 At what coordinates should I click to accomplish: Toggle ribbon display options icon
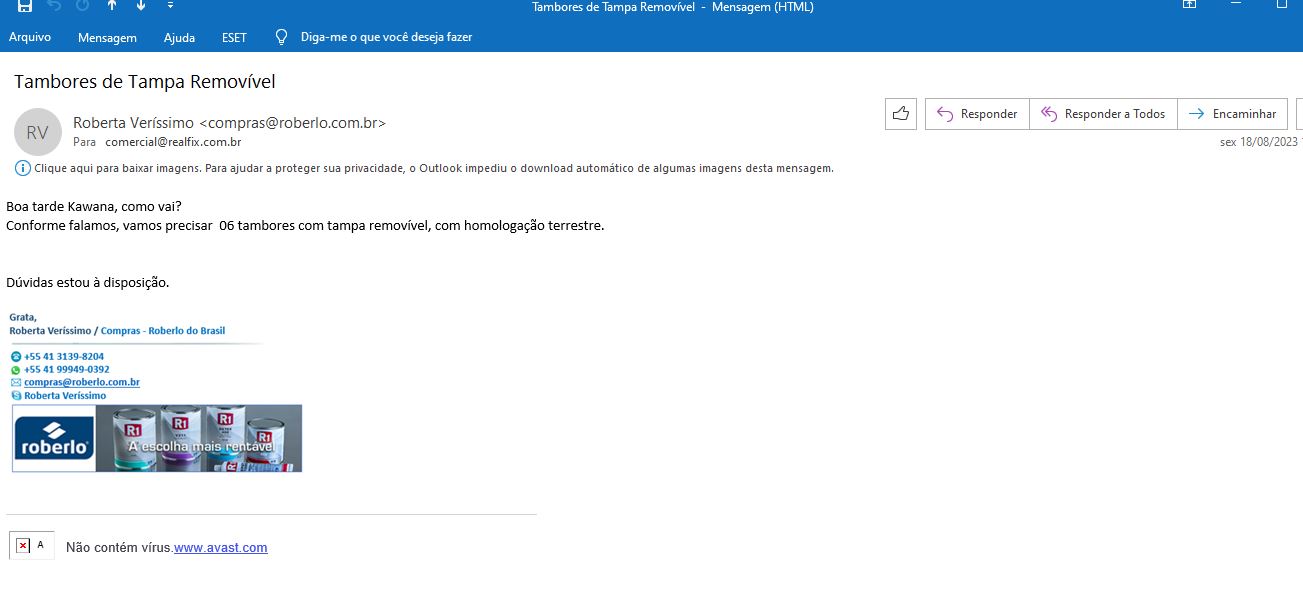click(1190, 6)
